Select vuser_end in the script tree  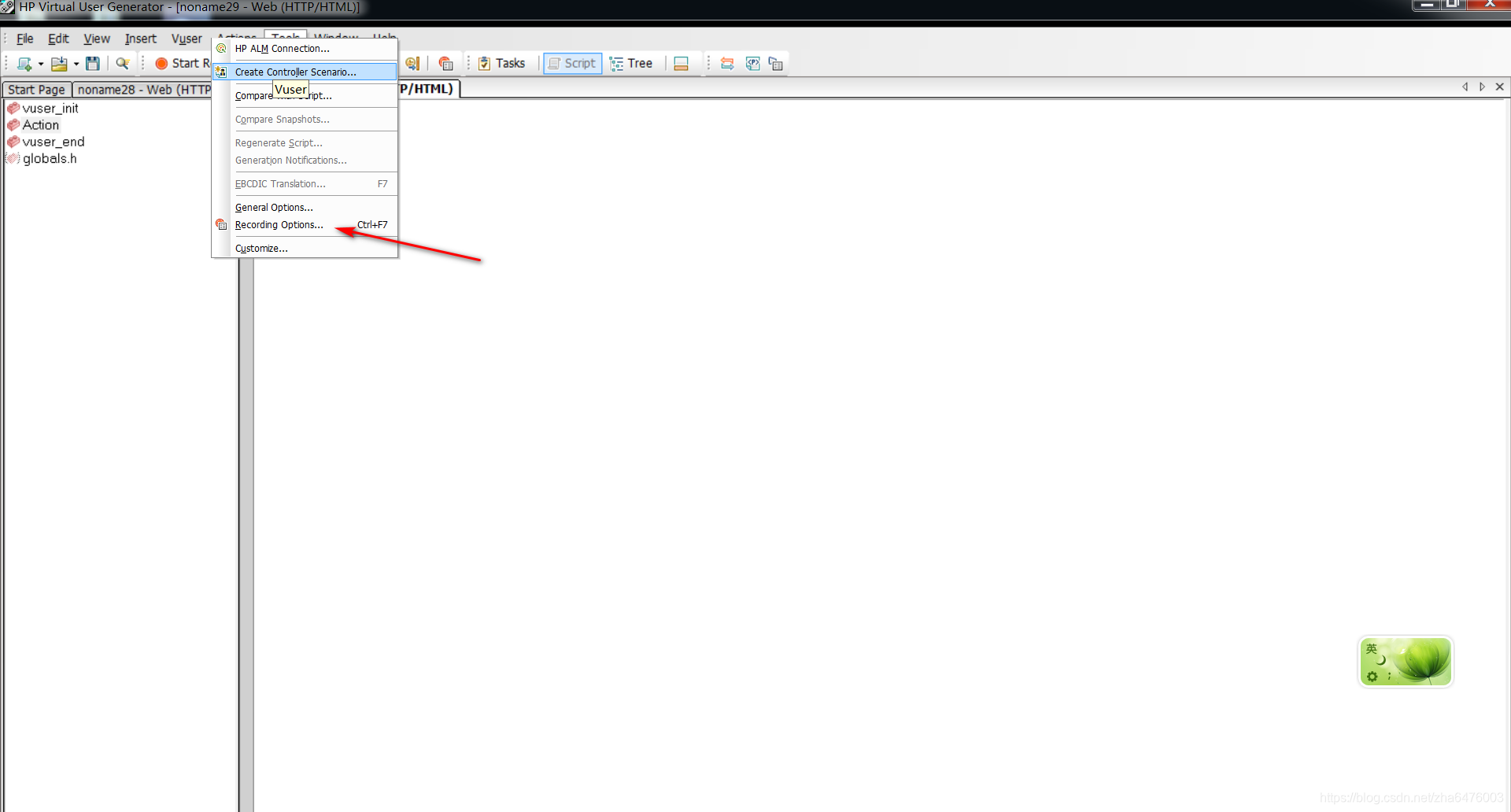tap(54, 142)
